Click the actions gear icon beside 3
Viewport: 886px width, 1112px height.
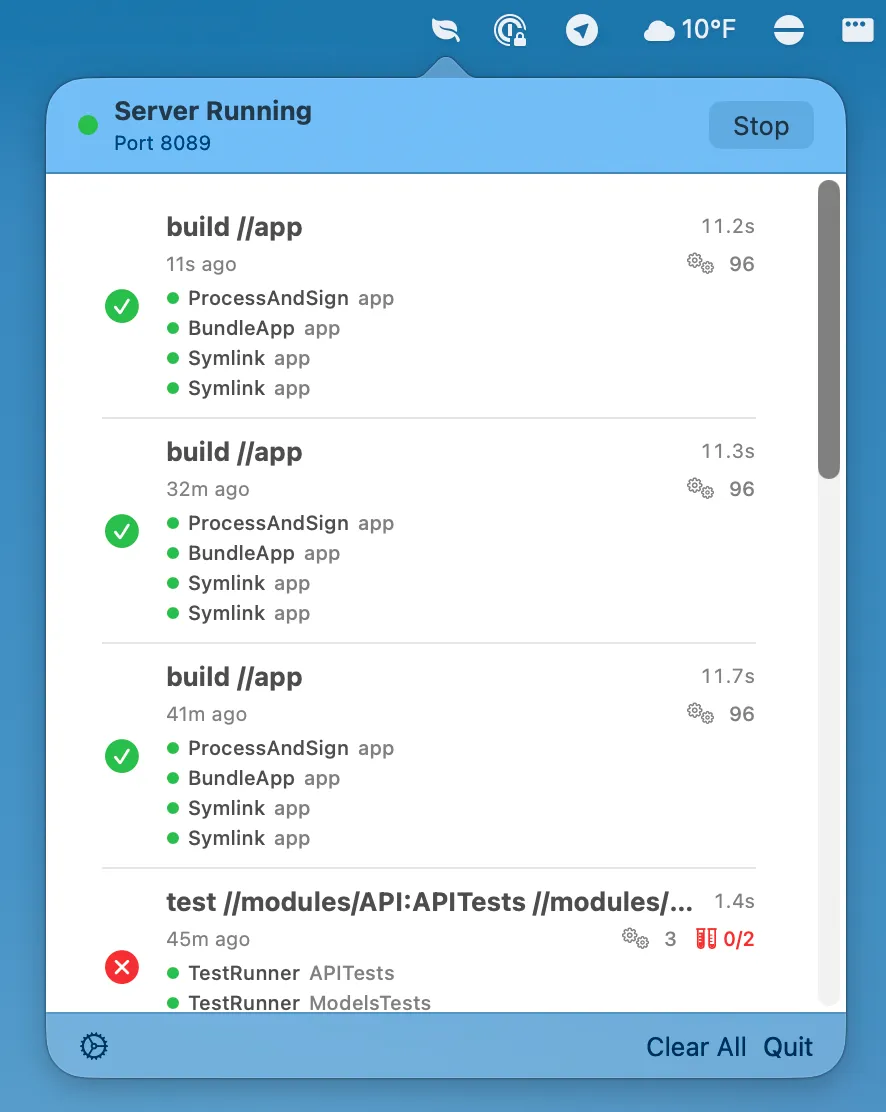(x=635, y=939)
